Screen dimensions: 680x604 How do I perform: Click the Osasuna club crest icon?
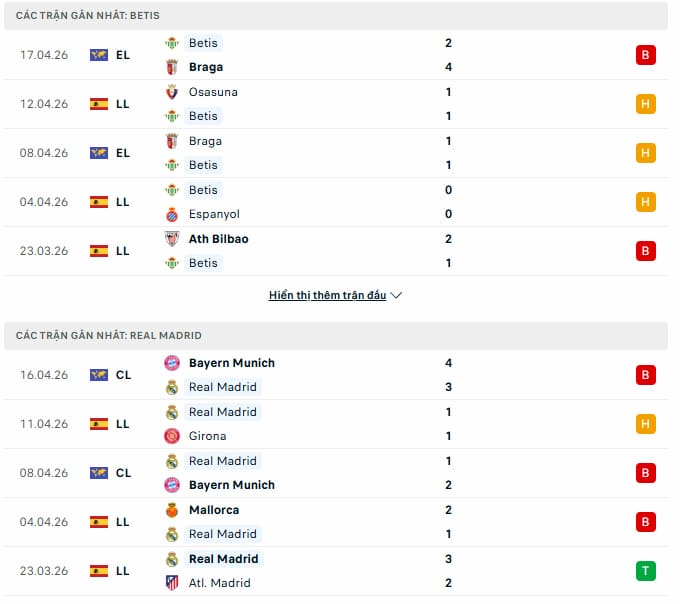(x=172, y=92)
